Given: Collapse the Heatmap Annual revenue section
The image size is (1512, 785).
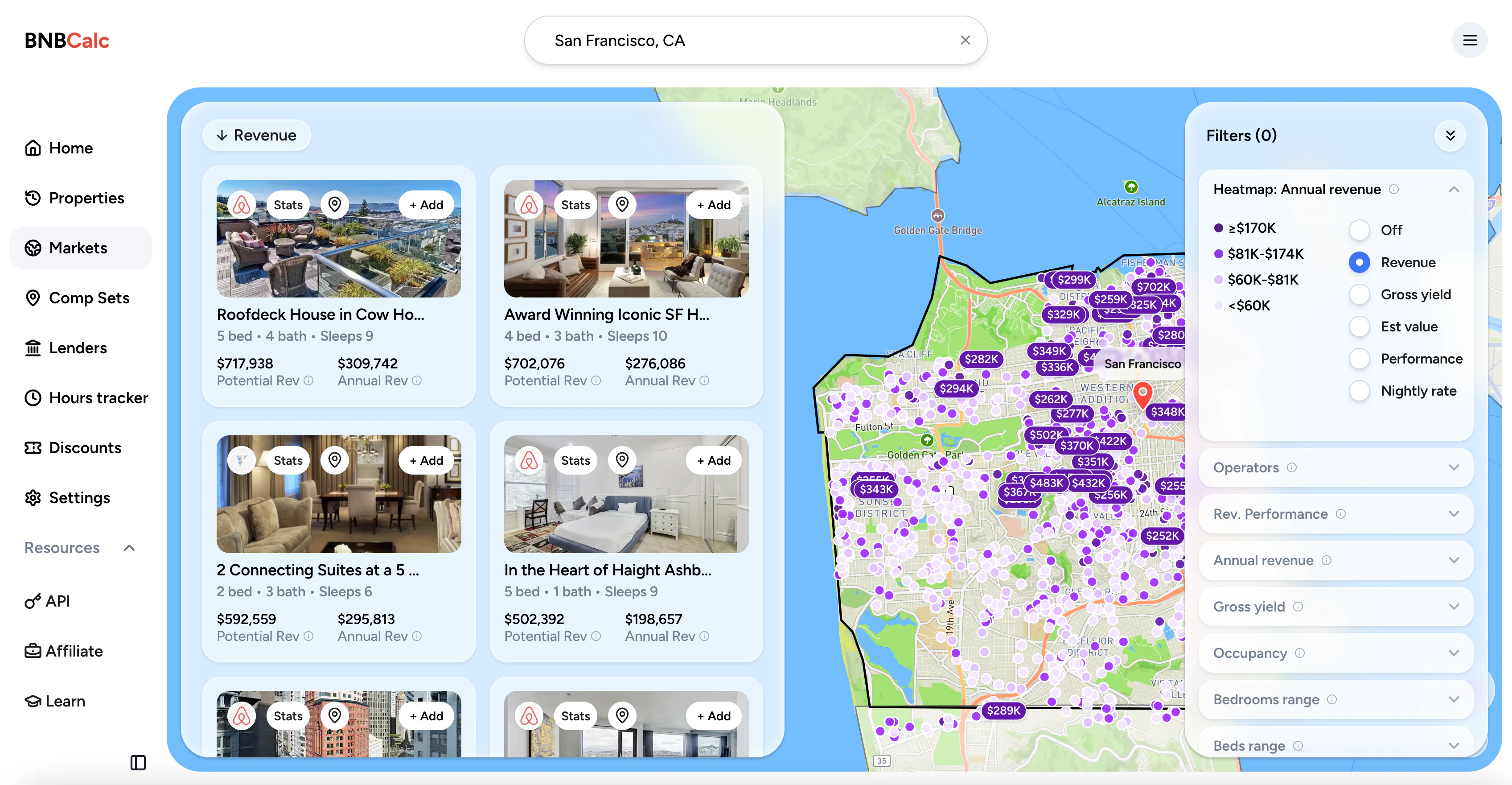Looking at the screenshot, I should [x=1453, y=189].
